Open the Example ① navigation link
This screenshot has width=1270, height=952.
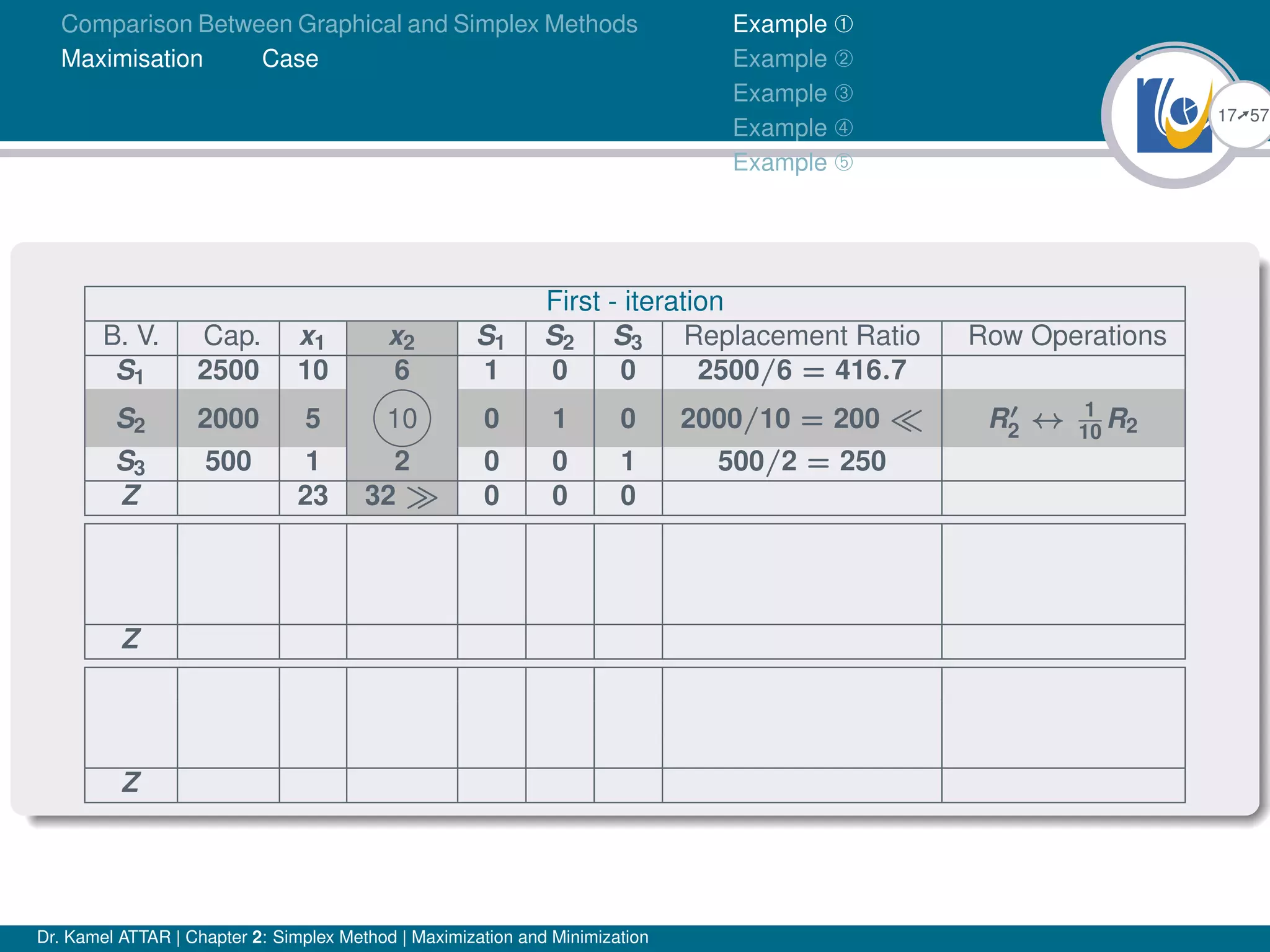click(x=792, y=24)
